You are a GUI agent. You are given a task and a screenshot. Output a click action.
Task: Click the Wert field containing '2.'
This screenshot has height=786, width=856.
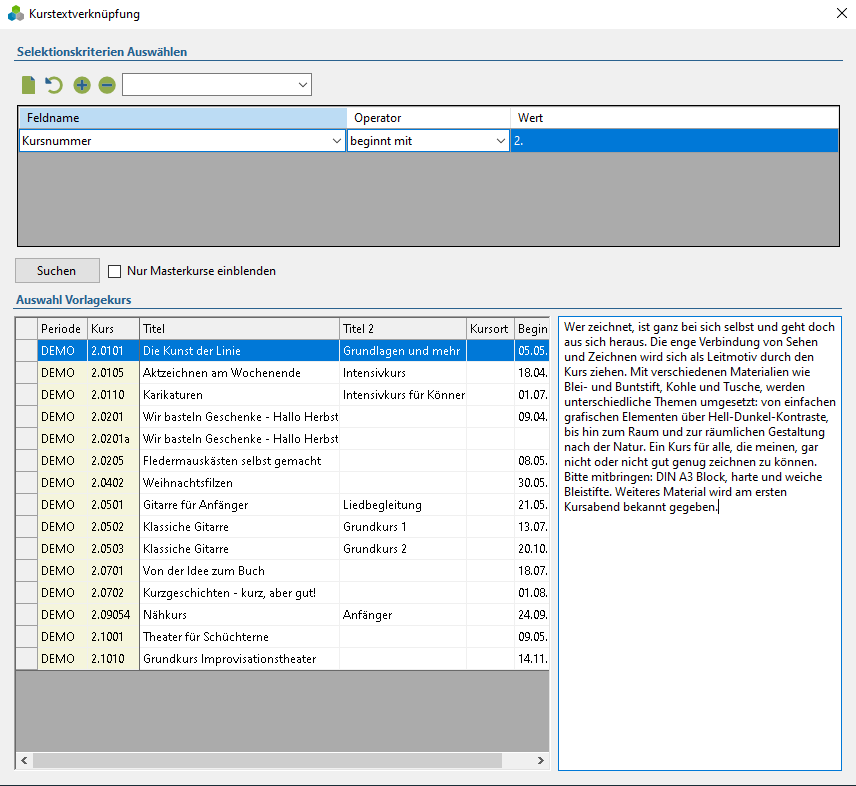pyautogui.click(x=675, y=141)
